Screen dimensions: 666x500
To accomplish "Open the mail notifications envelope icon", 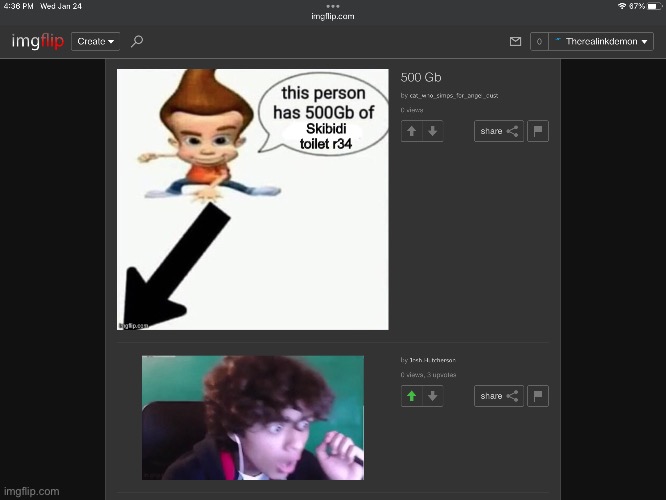I will click(515, 41).
